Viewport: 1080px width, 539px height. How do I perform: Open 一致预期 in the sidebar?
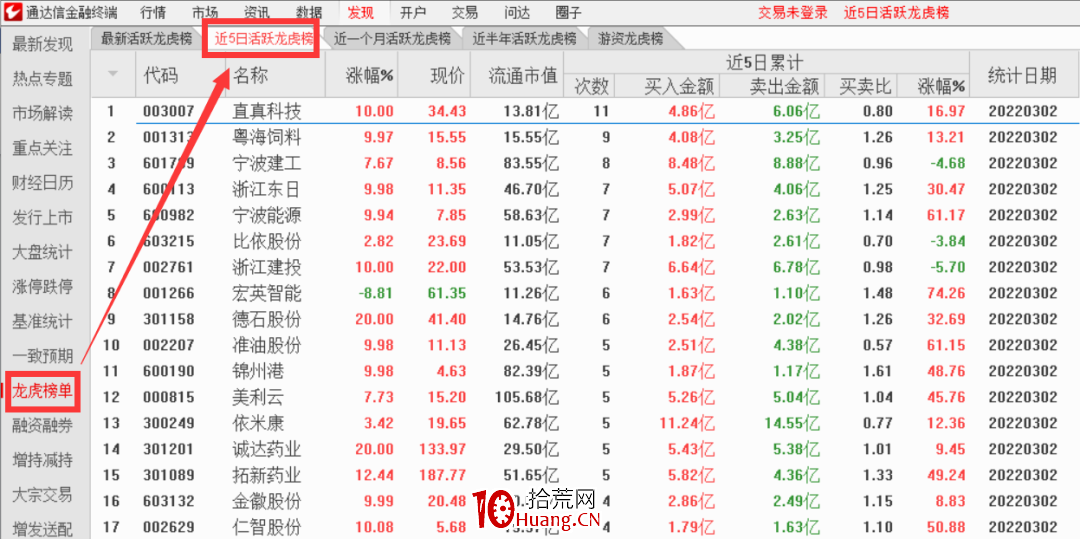(42, 356)
